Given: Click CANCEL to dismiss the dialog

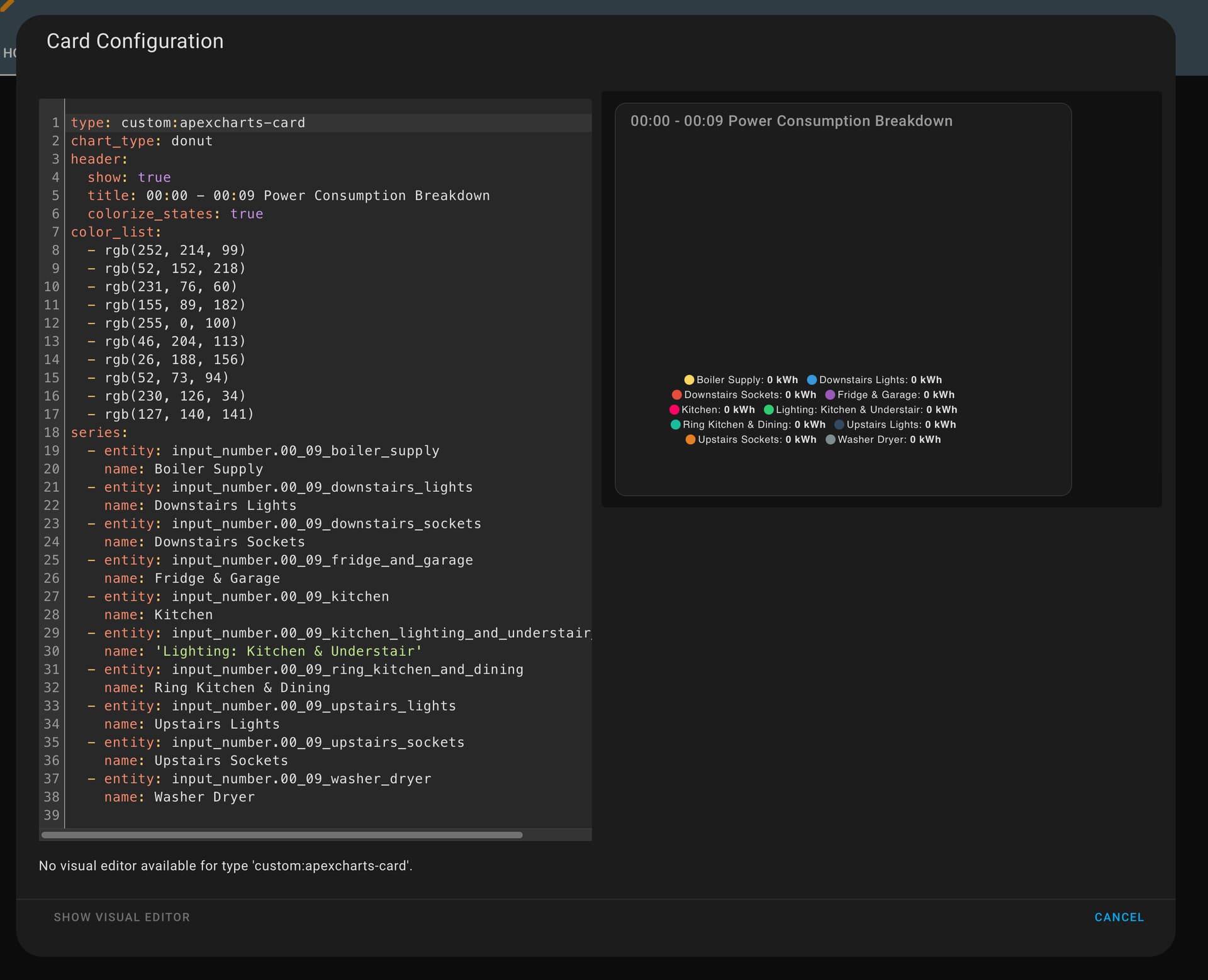Looking at the screenshot, I should (x=1119, y=917).
